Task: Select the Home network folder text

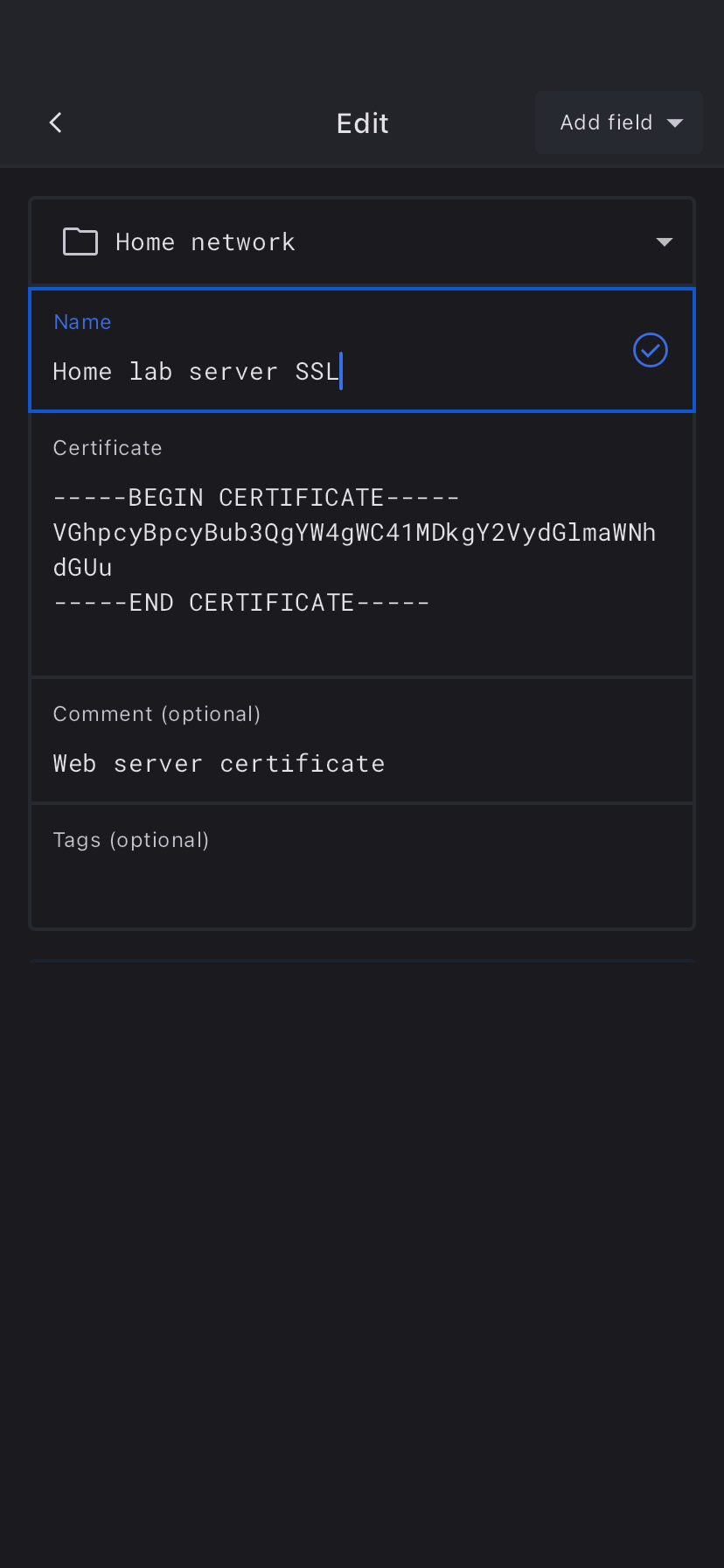Action: click(x=205, y=241)
